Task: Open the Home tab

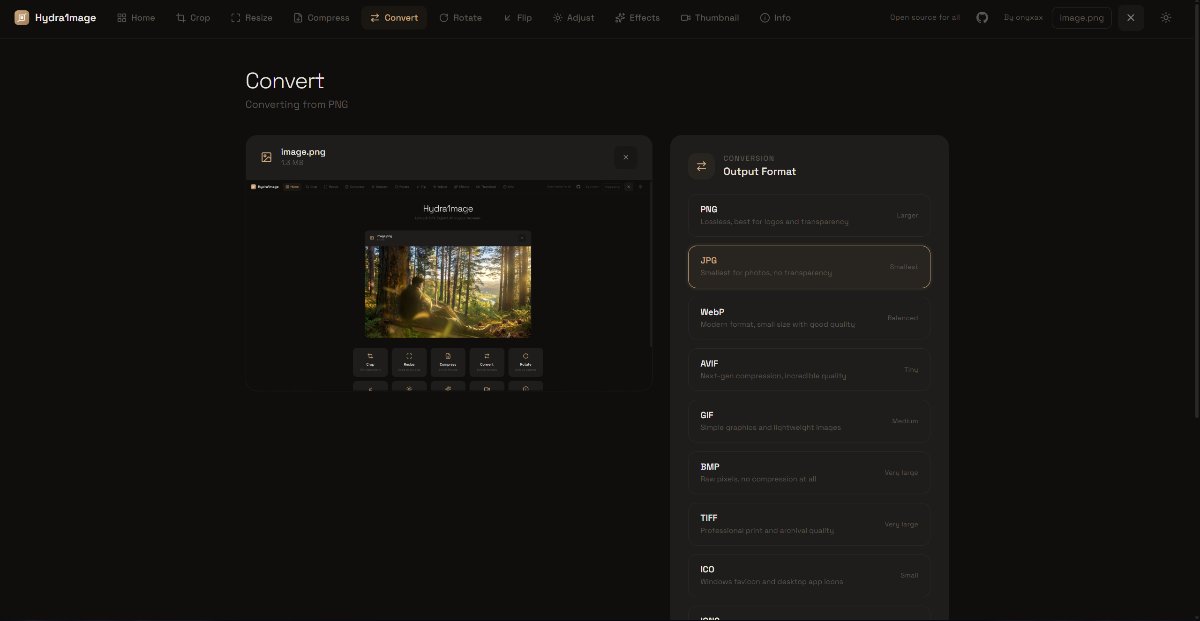Action: tap(136, 18)
